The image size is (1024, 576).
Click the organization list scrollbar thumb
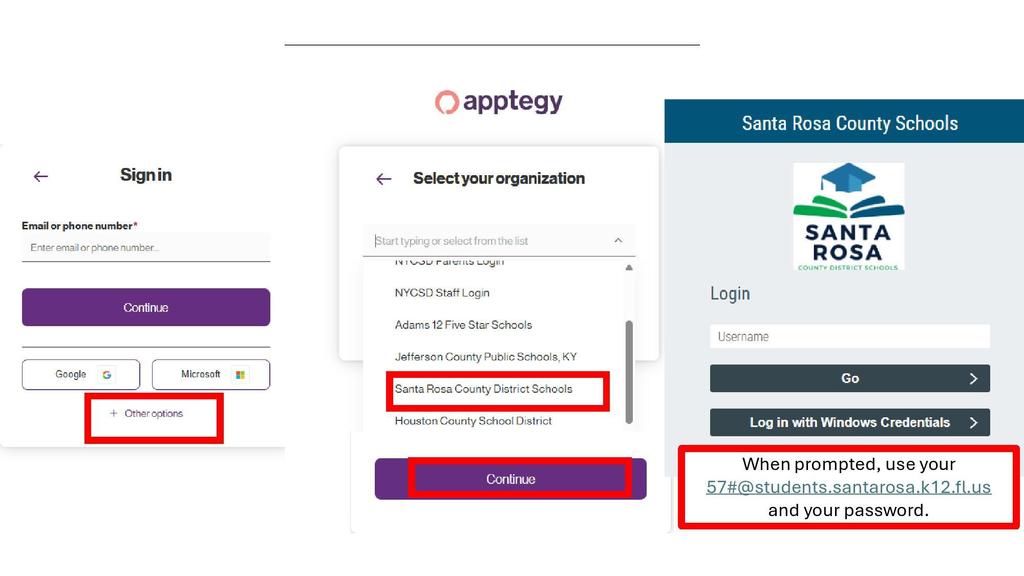pos(629,372)
